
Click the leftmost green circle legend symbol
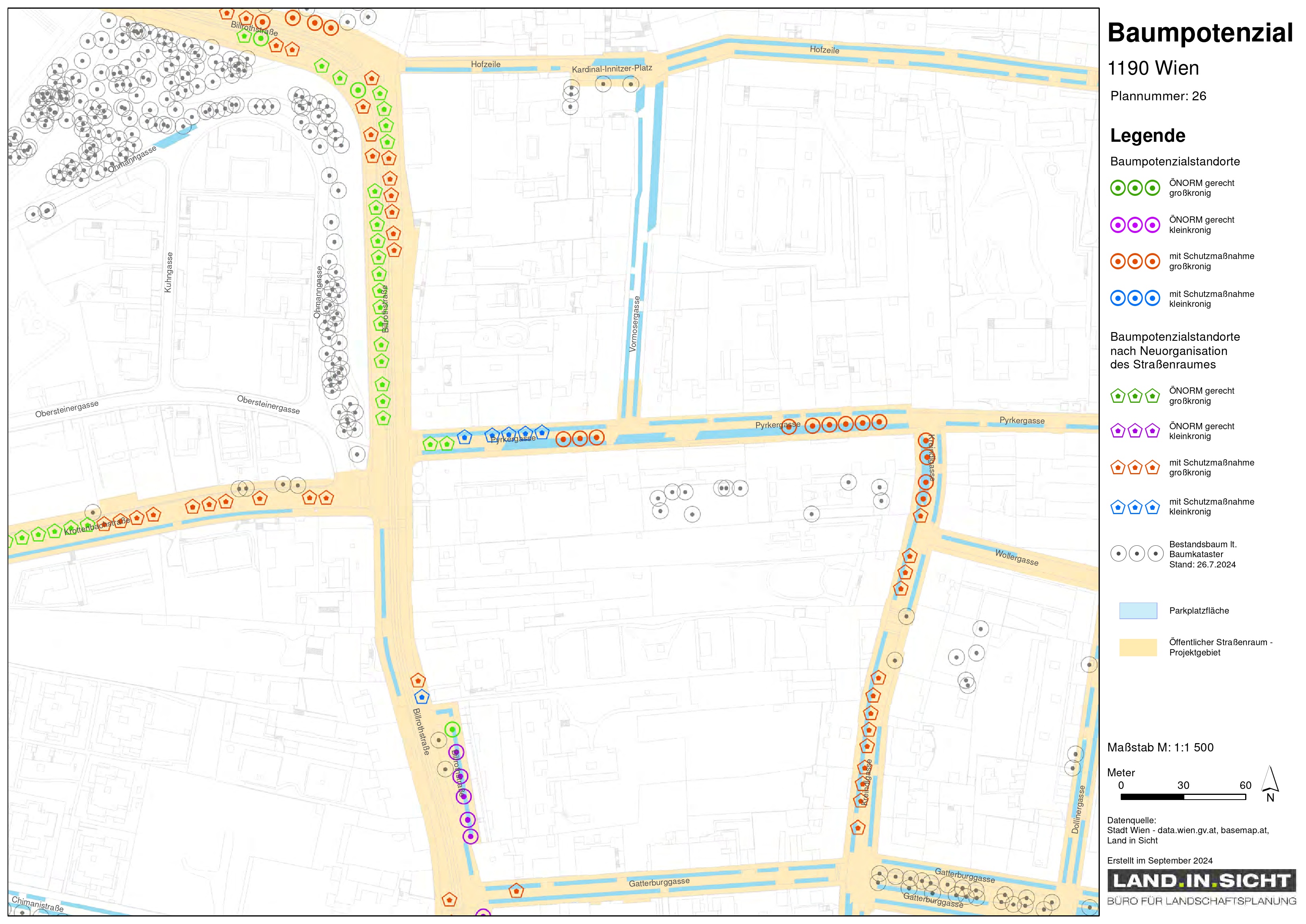click(1118, 188)
